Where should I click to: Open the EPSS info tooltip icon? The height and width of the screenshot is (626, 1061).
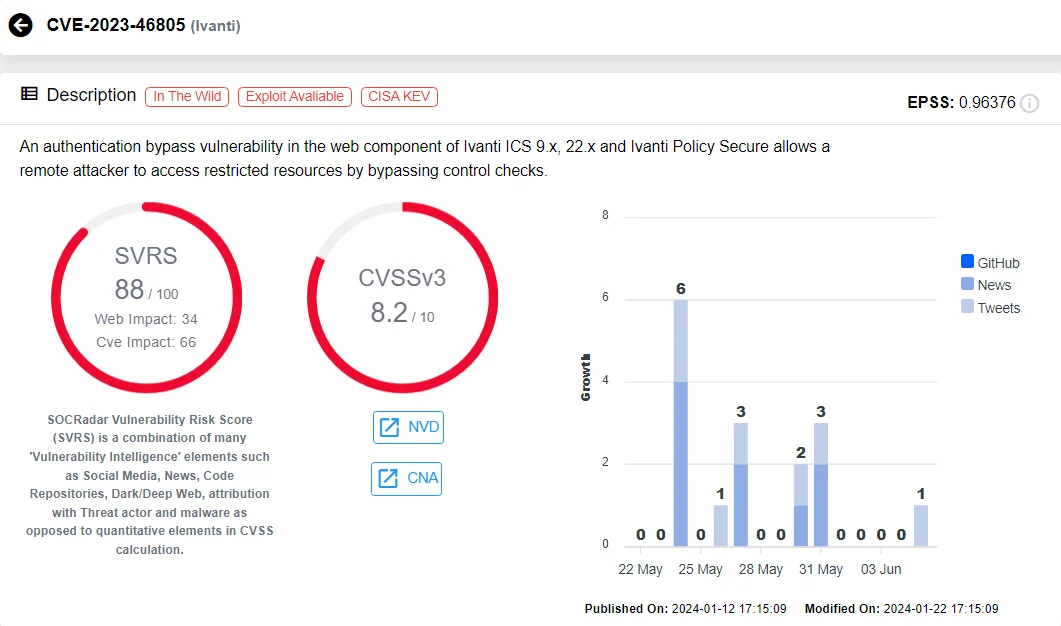1029,103
